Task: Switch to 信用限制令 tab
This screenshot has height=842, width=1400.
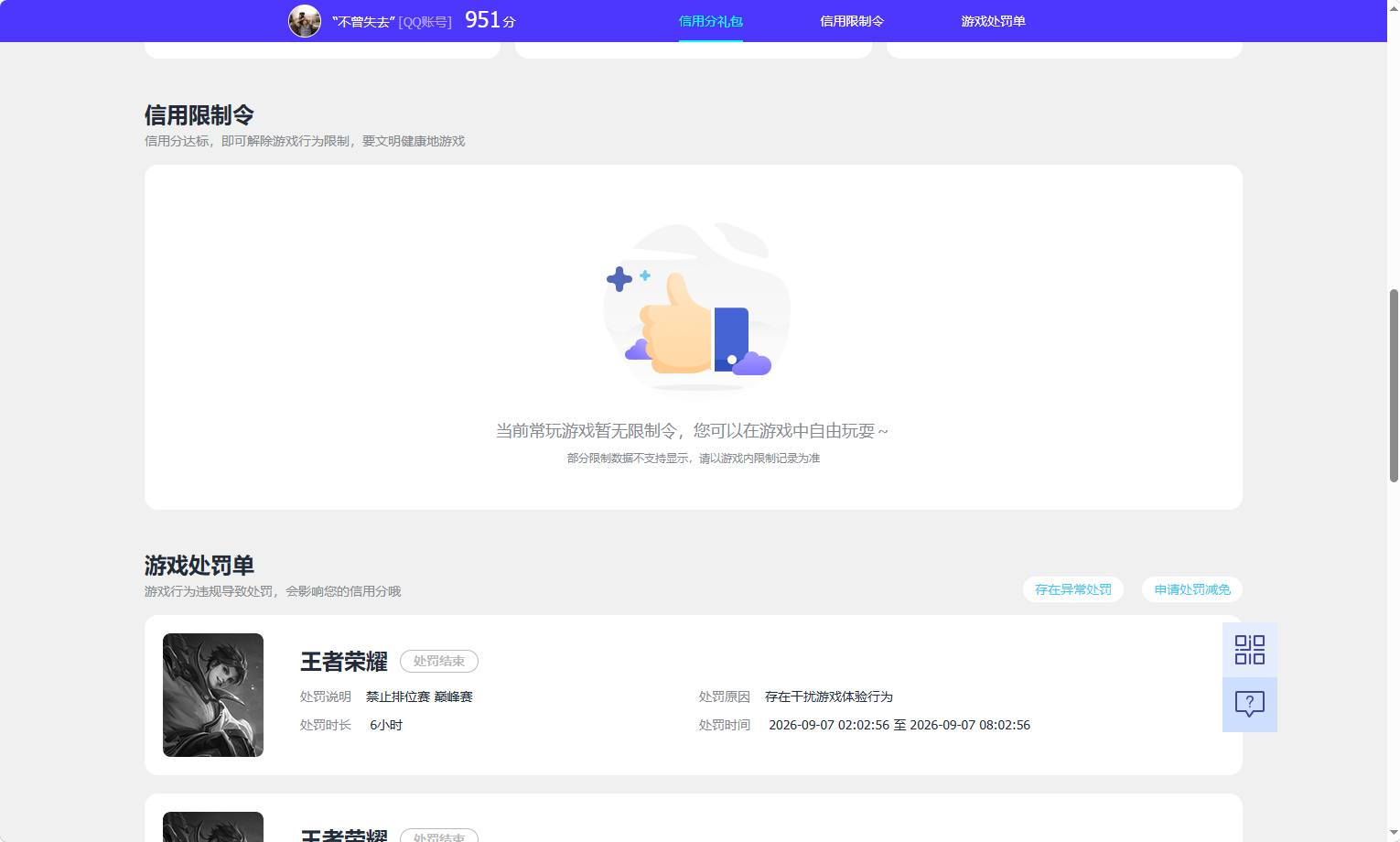Action: pyautogui.click(x=852, y=21)
